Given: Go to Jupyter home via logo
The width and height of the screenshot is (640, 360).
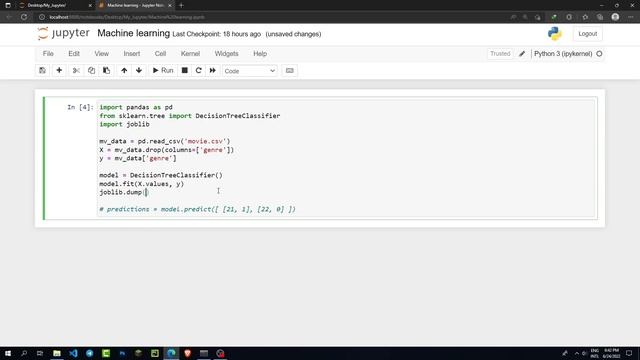Looking at the screenshot, I should click(63, 33).
